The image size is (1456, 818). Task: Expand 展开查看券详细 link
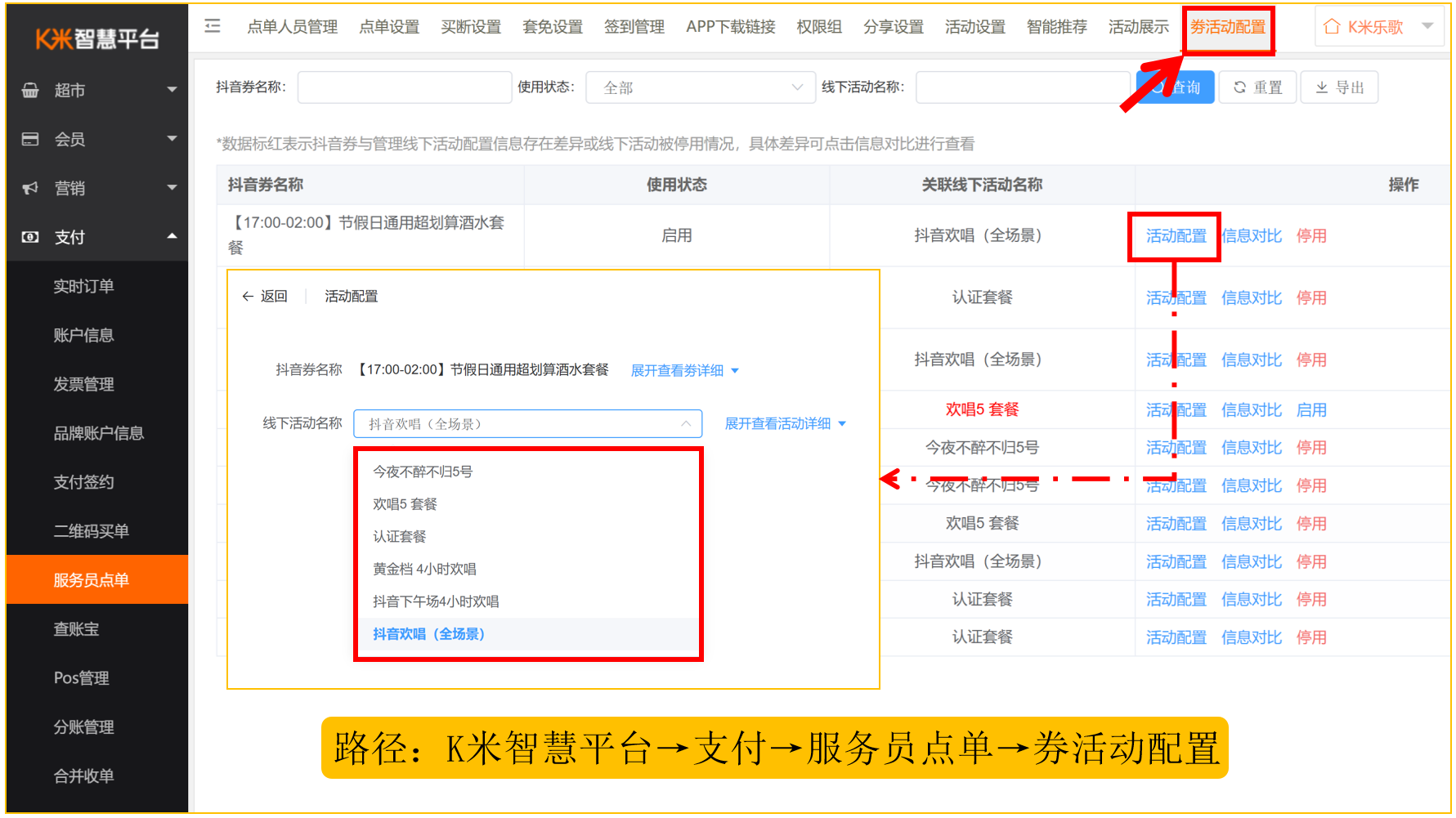(684, 370)
